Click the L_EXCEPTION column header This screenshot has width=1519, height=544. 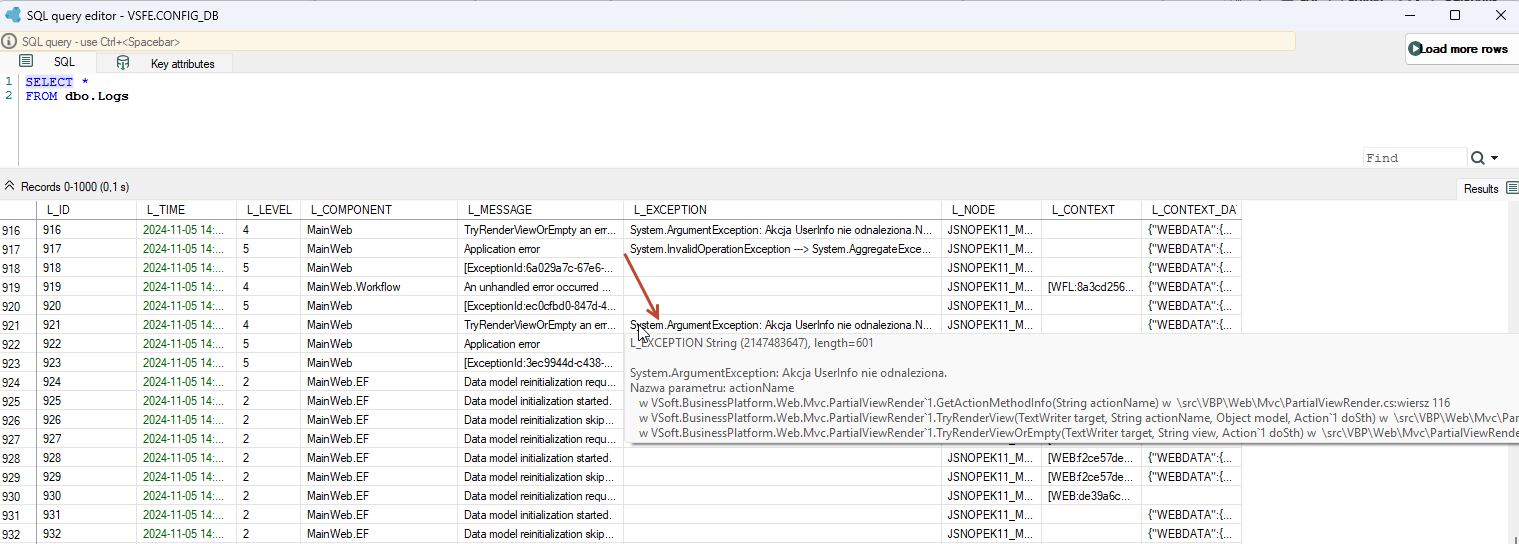click(x=783, y=210)
